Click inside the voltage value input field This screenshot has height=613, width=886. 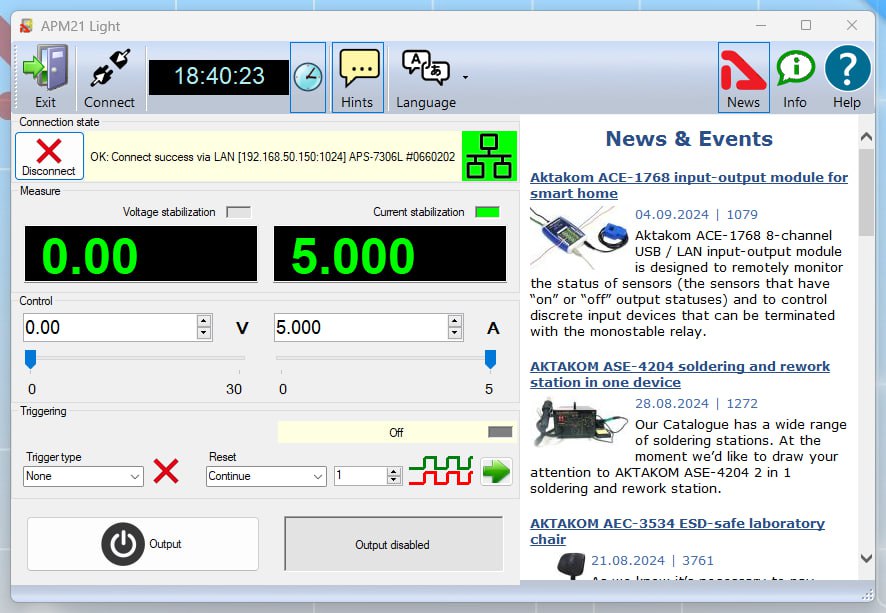[108, 328]
